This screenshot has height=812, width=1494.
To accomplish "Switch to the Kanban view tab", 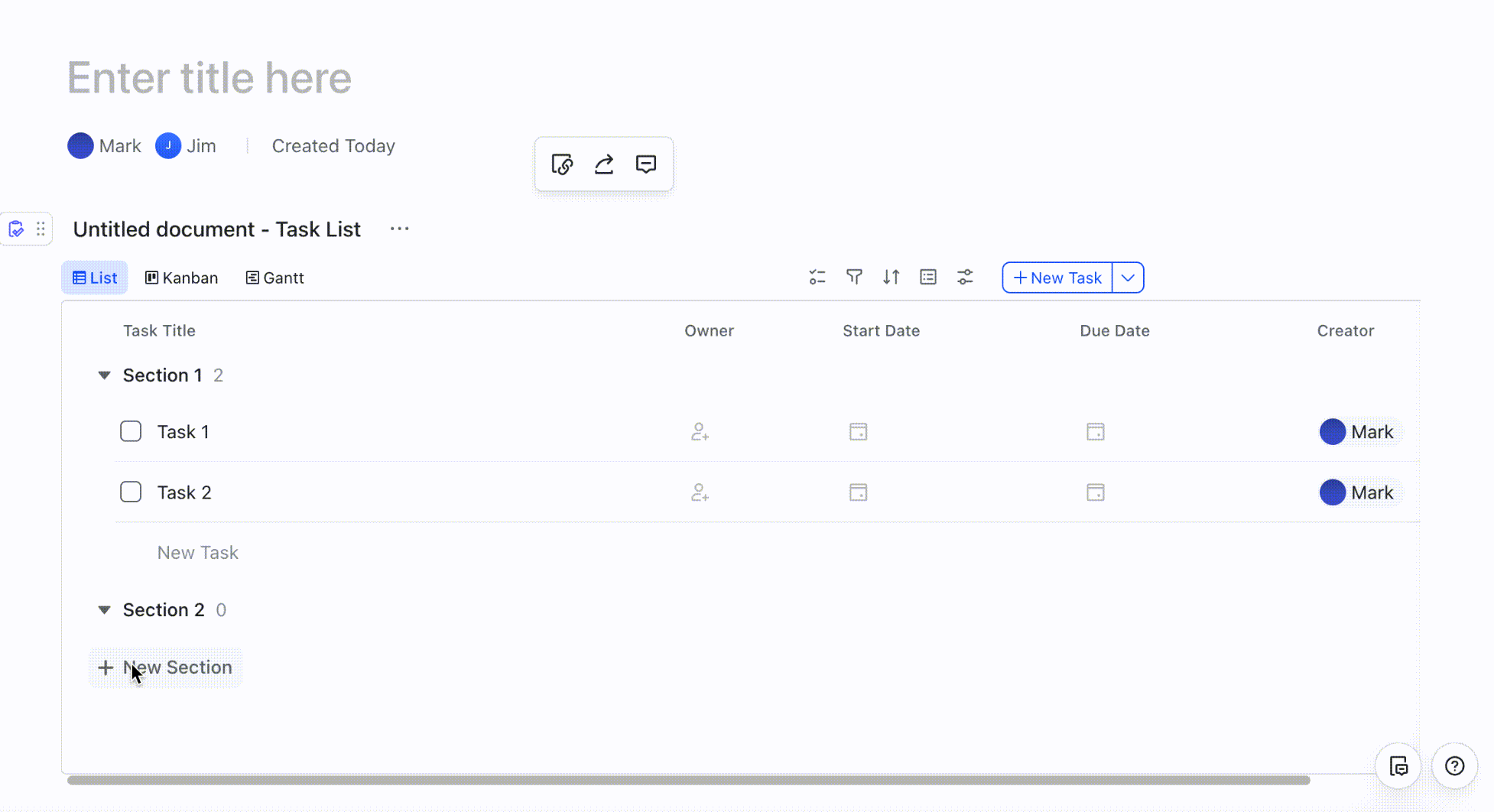I will [x=181, y=277].
